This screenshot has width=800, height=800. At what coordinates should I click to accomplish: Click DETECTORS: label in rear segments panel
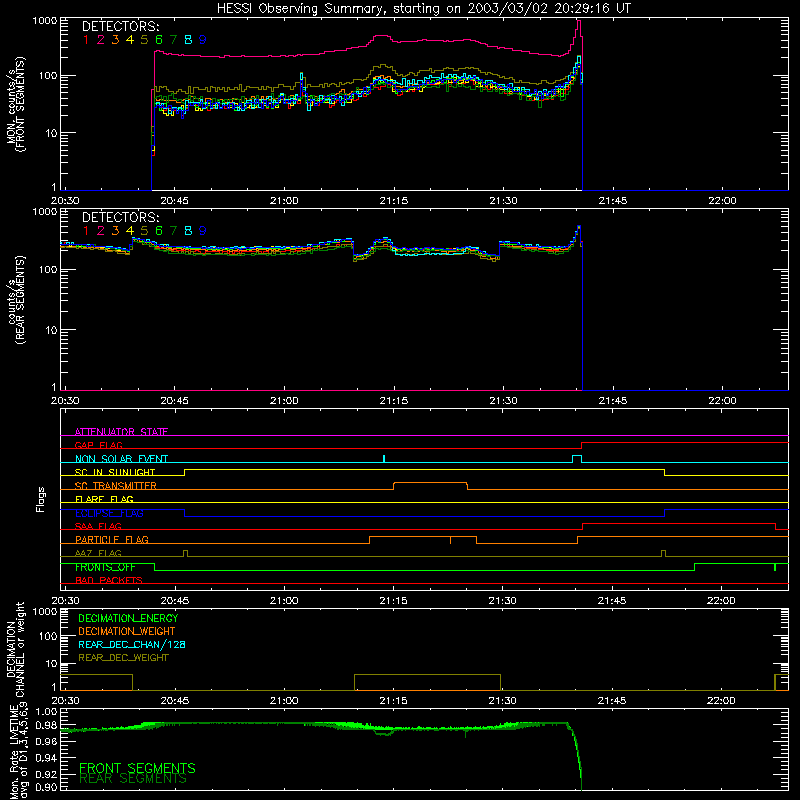[x=120, y=217]
